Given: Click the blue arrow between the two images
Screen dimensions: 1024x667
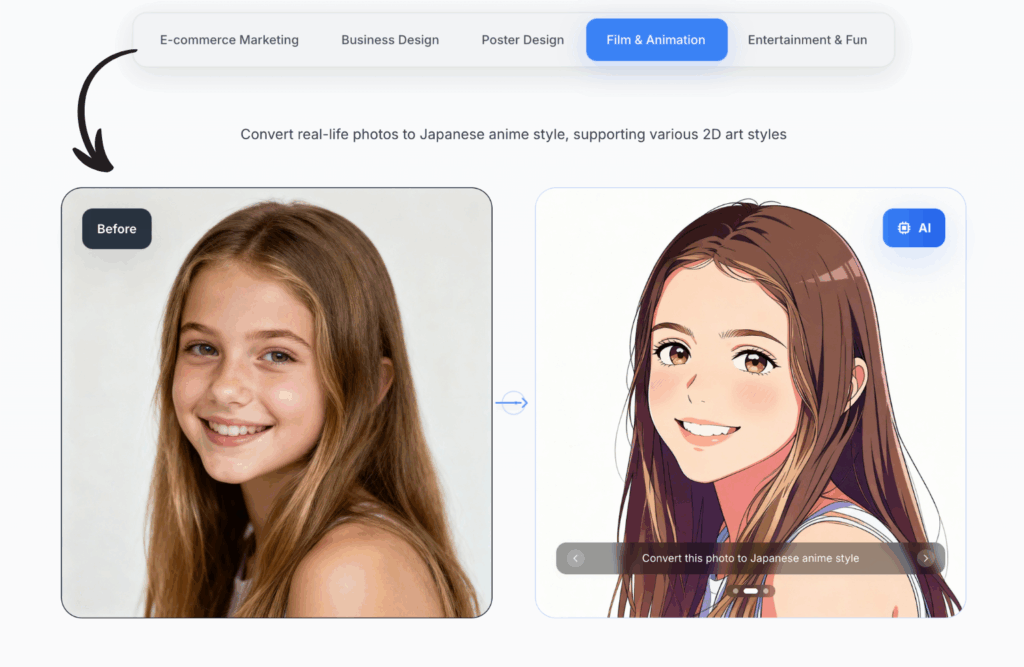Looking at the screenshot, I should coord(511,402).
